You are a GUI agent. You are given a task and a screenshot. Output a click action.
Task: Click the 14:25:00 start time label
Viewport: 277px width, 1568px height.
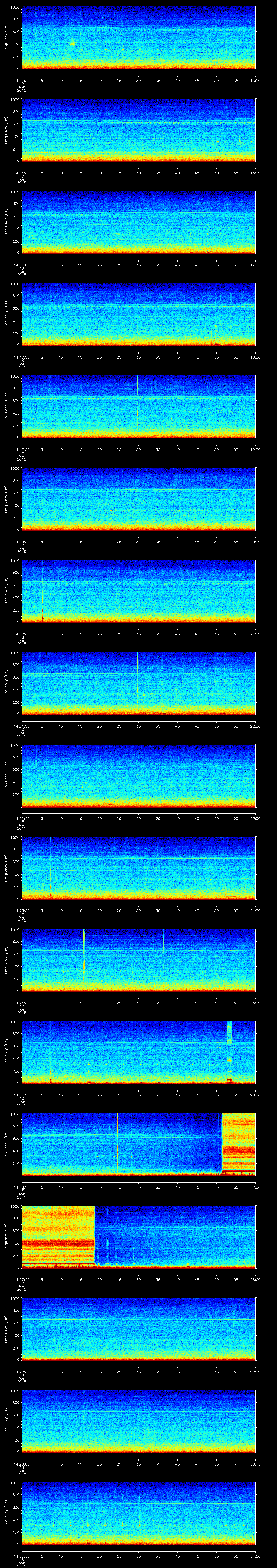(21, 1095)
